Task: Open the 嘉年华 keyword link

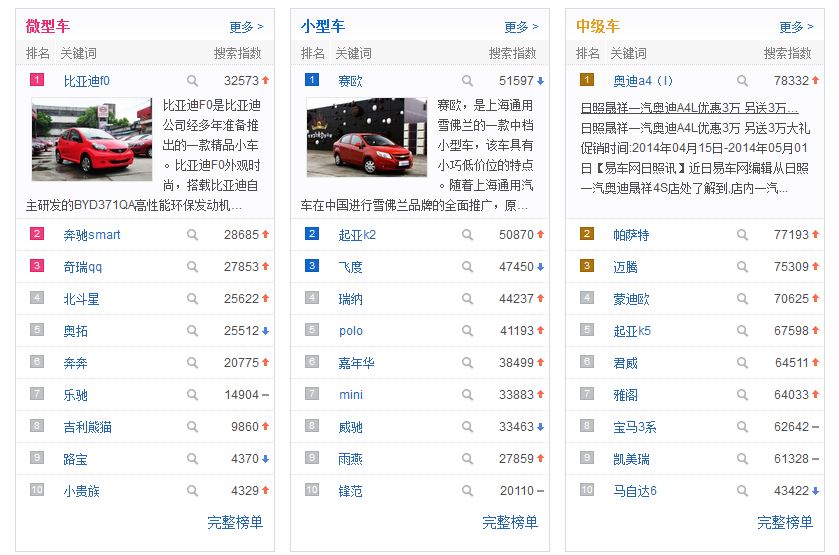Action: [x=356, y=363]
